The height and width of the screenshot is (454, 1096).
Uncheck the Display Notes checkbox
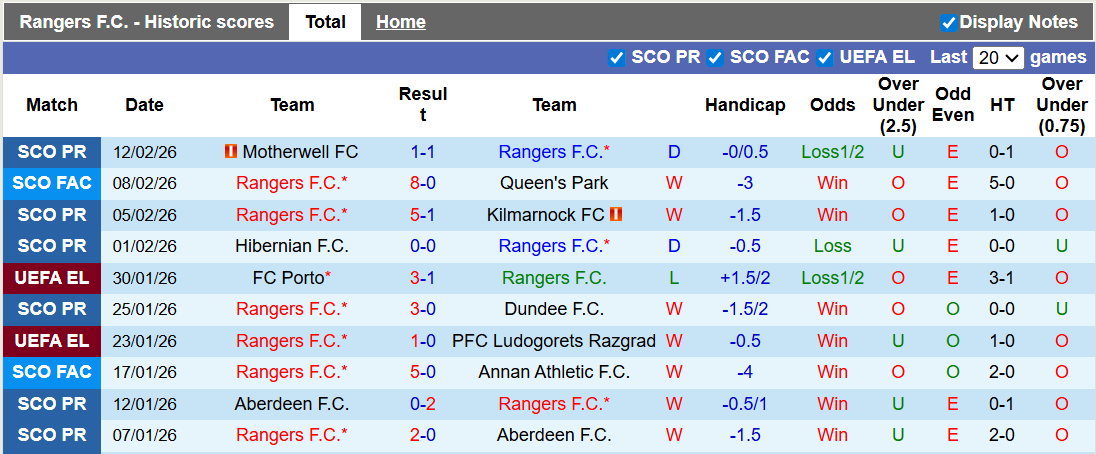coord(948,22)
